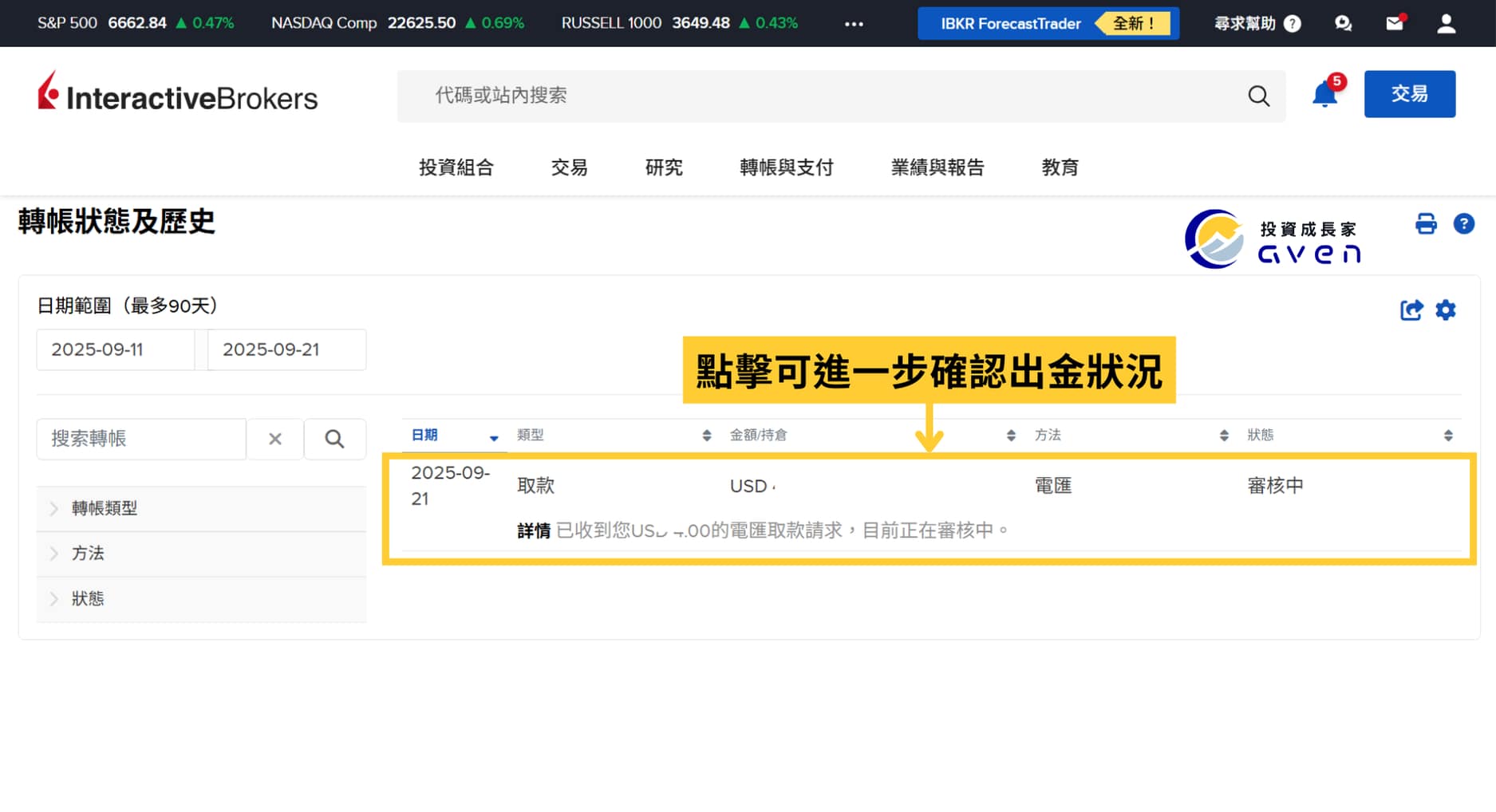Screen dimensions: 1496x812
Task: Open table settings gear icon
Action: 1446,310
